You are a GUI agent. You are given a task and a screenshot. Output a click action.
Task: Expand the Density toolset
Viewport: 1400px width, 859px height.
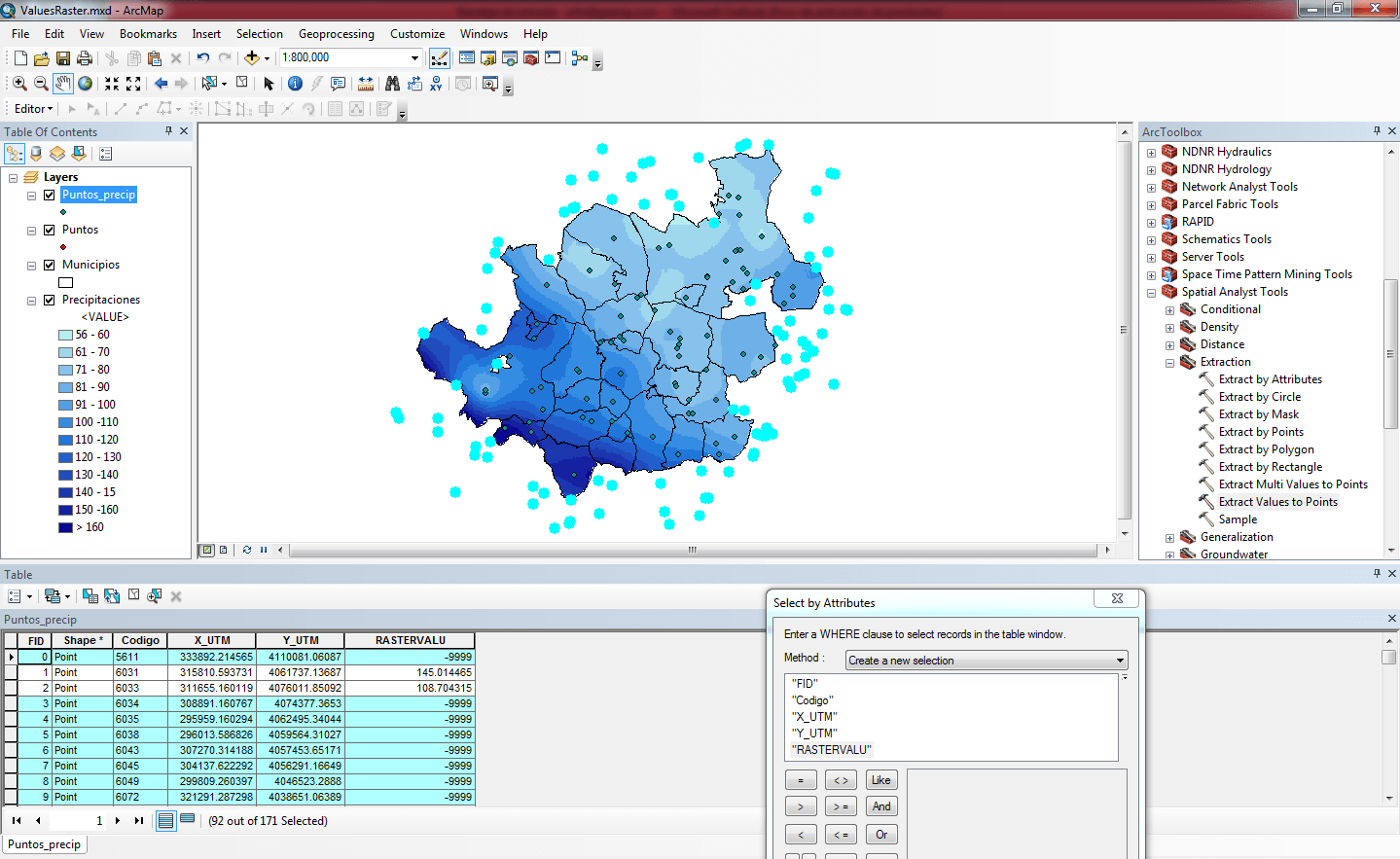1169,328
